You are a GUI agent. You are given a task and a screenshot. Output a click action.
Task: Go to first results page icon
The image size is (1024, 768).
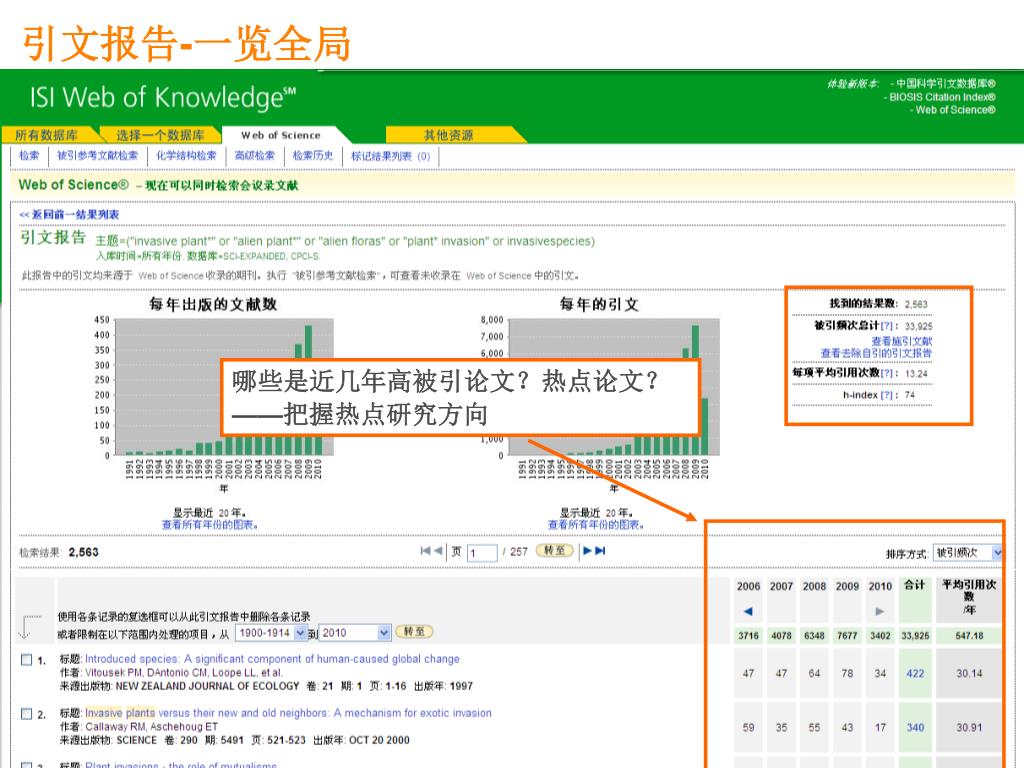pyautogui.click(x=425, y=551)
